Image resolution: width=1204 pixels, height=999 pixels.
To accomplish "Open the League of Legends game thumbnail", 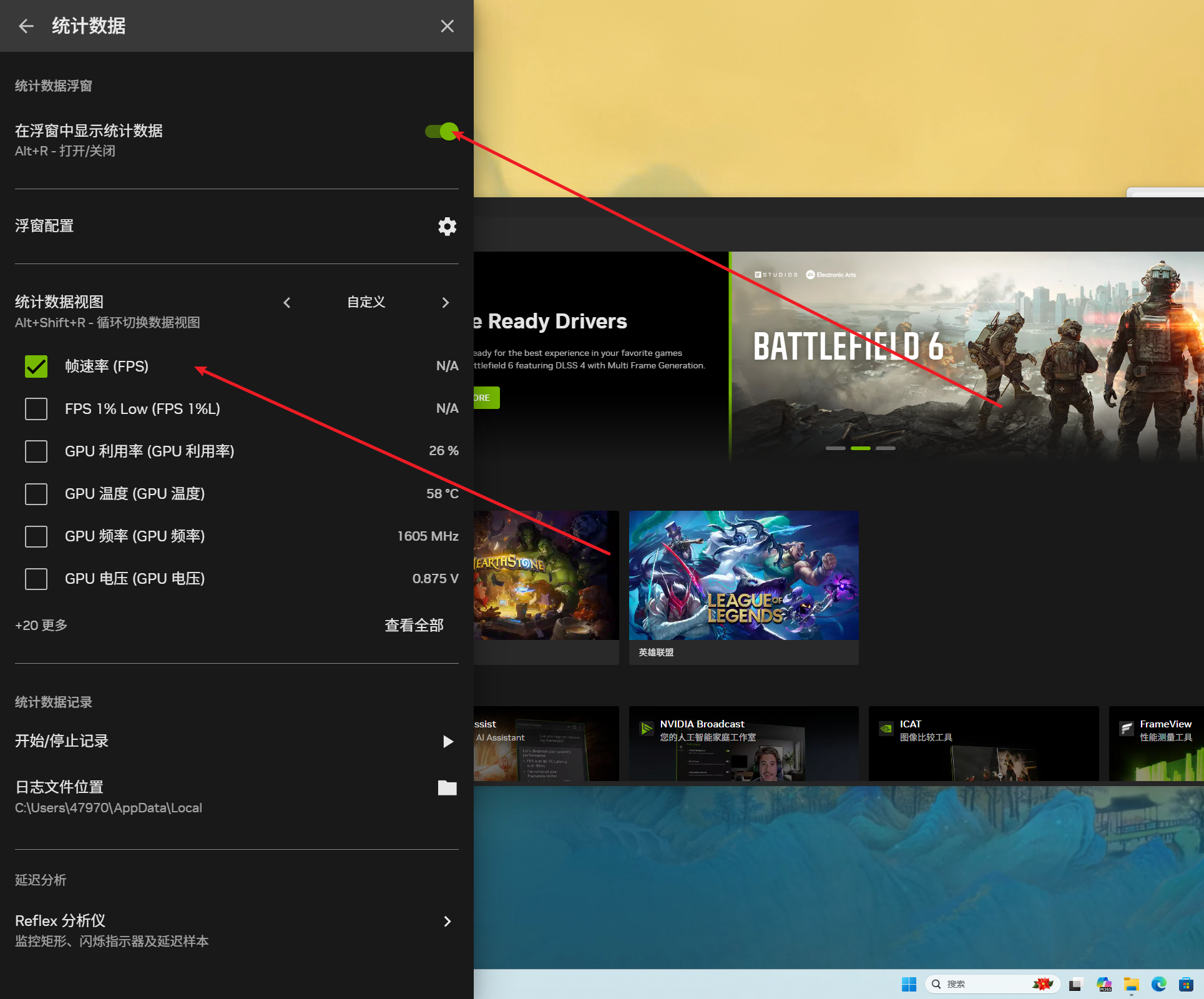I will pos(743,575).
